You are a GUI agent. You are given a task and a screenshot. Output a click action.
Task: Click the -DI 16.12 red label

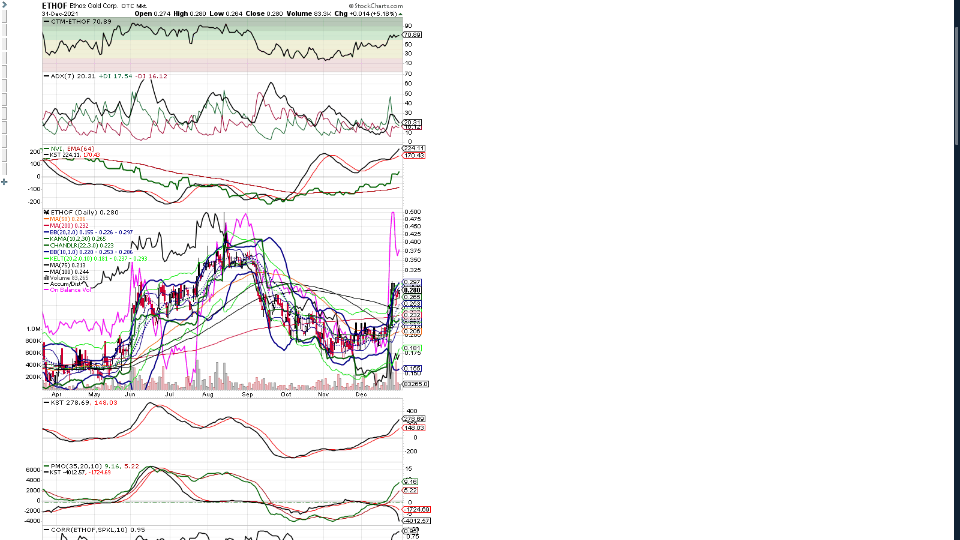[151, 76]
